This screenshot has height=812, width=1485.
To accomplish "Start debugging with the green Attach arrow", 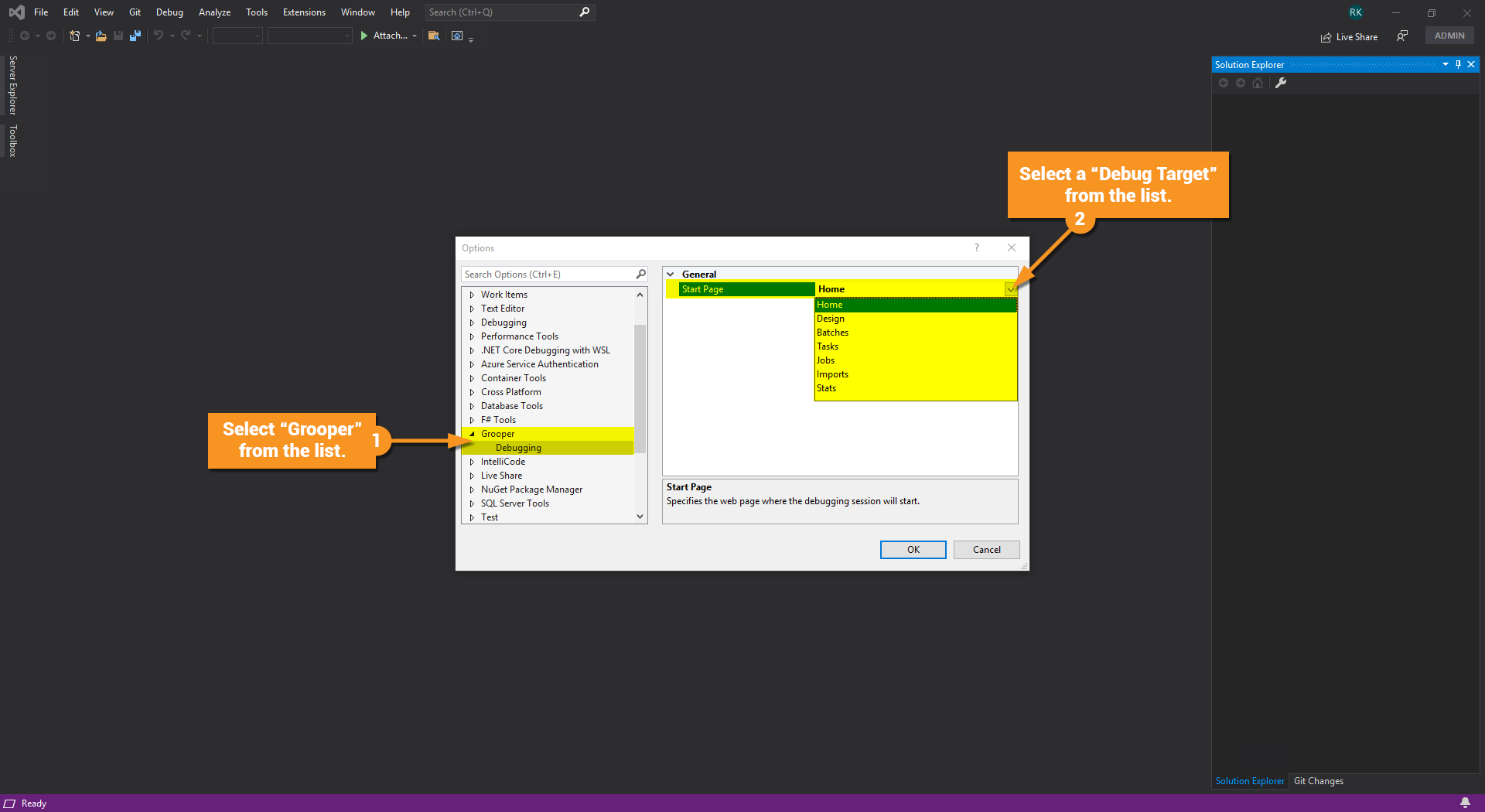I will pos(364,36).
